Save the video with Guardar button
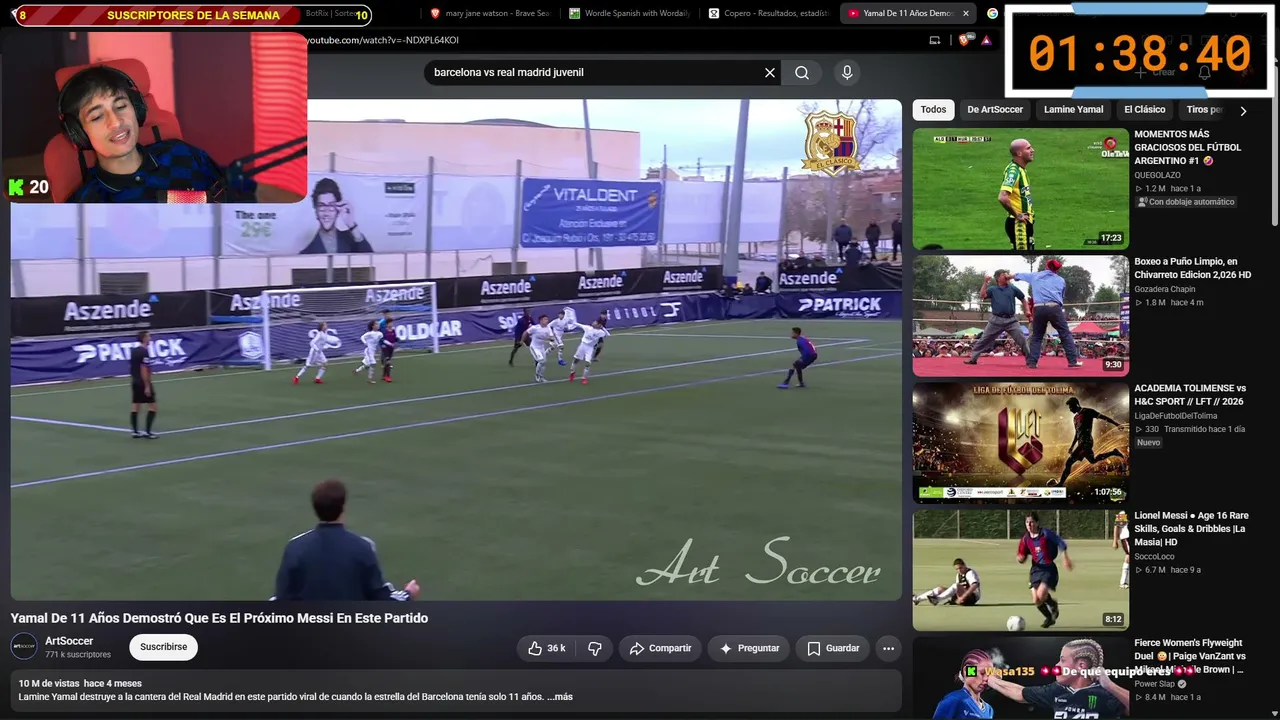Viewport: 1280px width, 720px height. [833, 648]
